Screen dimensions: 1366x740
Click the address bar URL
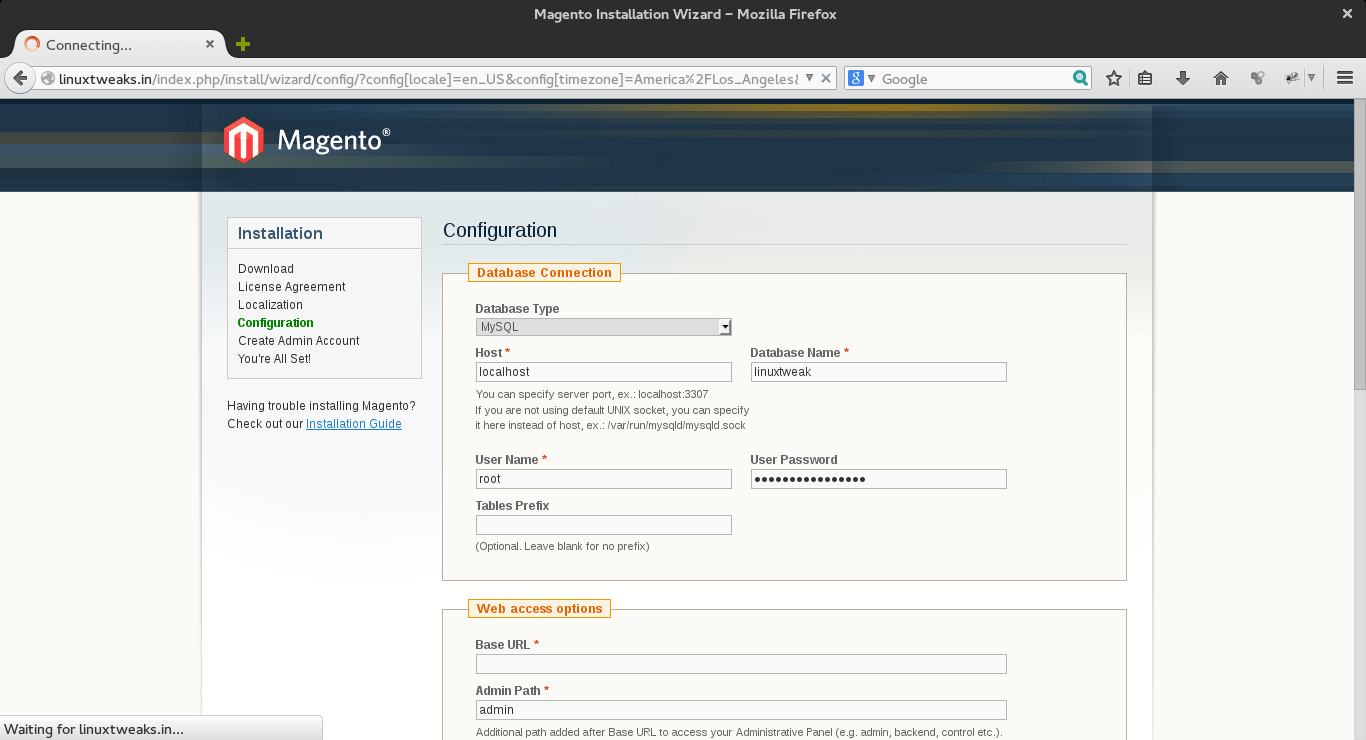[428, 78]
